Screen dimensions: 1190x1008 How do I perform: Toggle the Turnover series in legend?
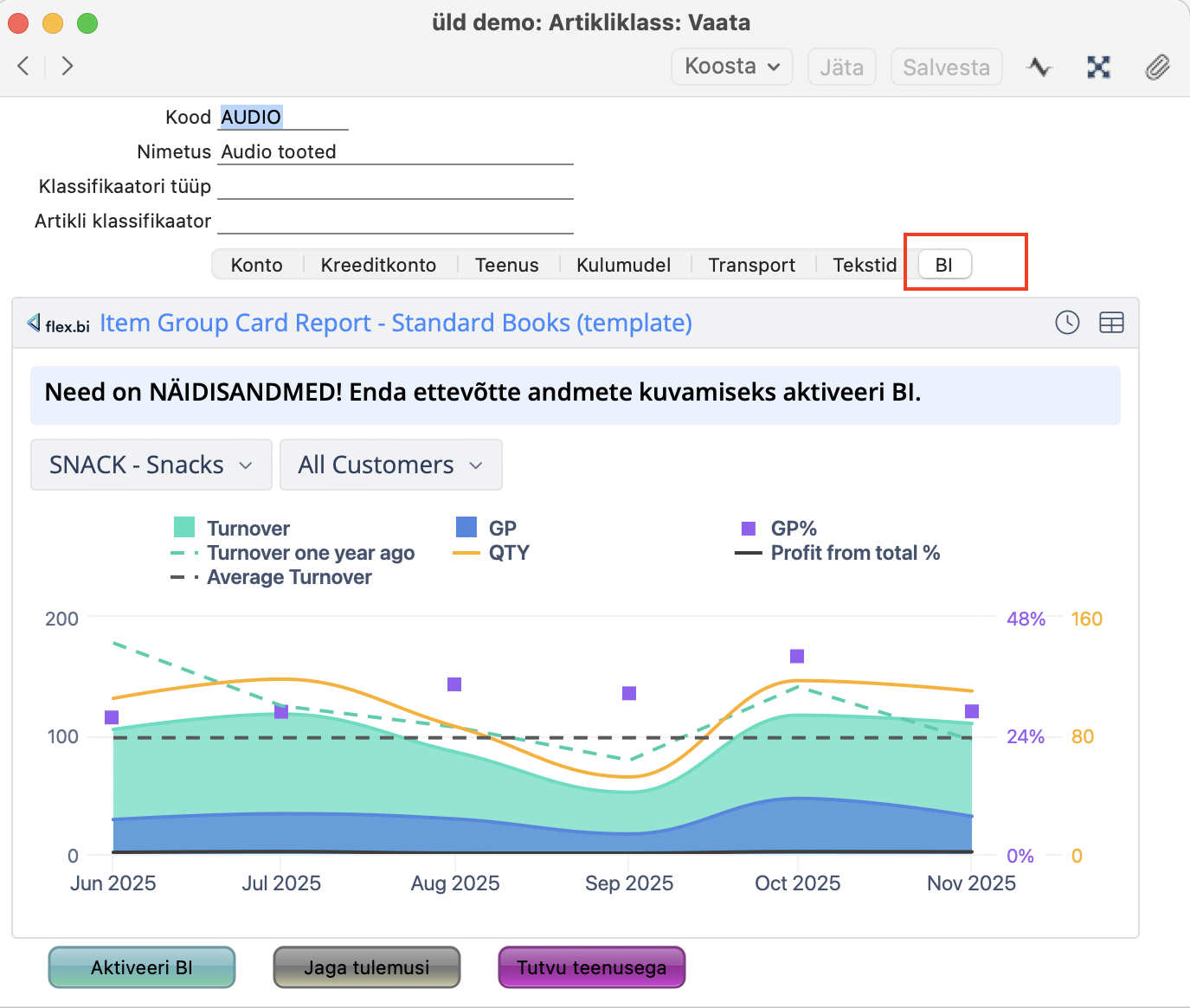[x=248, y=528]
